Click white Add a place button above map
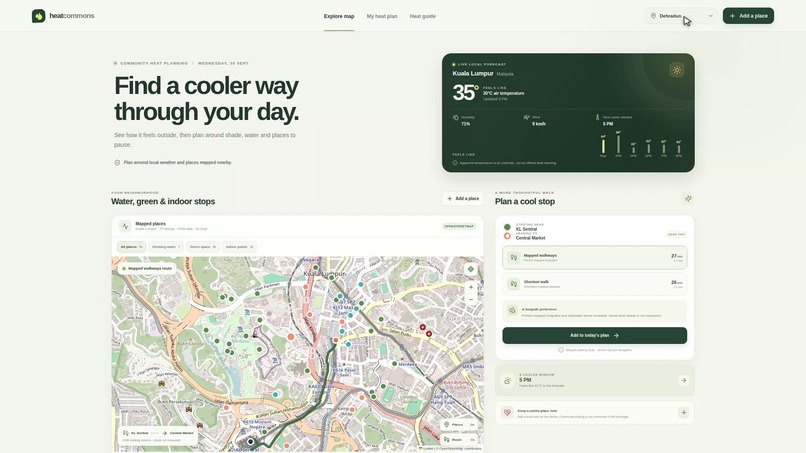Viewport: 806px width, 453px height. click(x=463, y=198)
